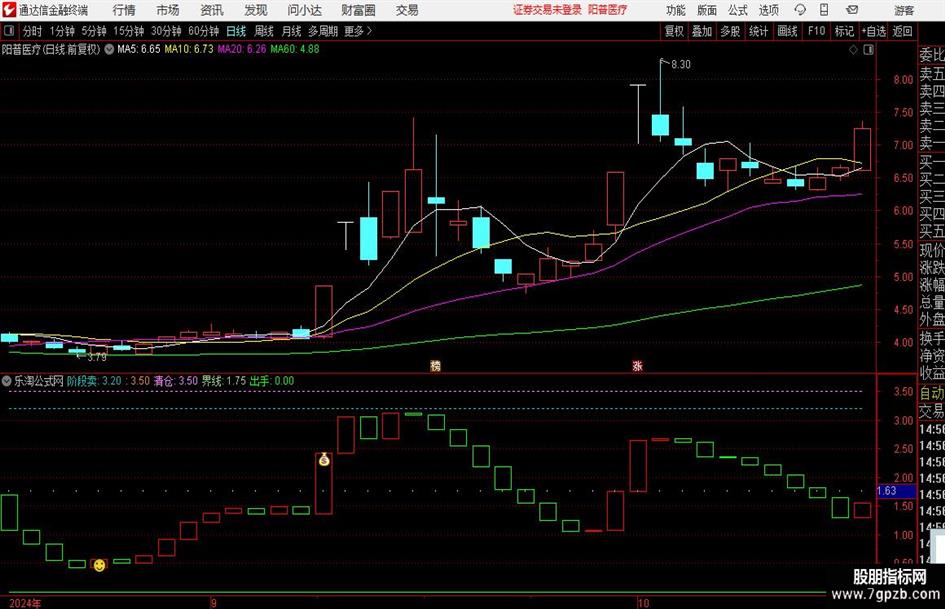Viewport: 945px width, 609px height.
Task: Open the 问小达 menu
Action: [304, 10]
